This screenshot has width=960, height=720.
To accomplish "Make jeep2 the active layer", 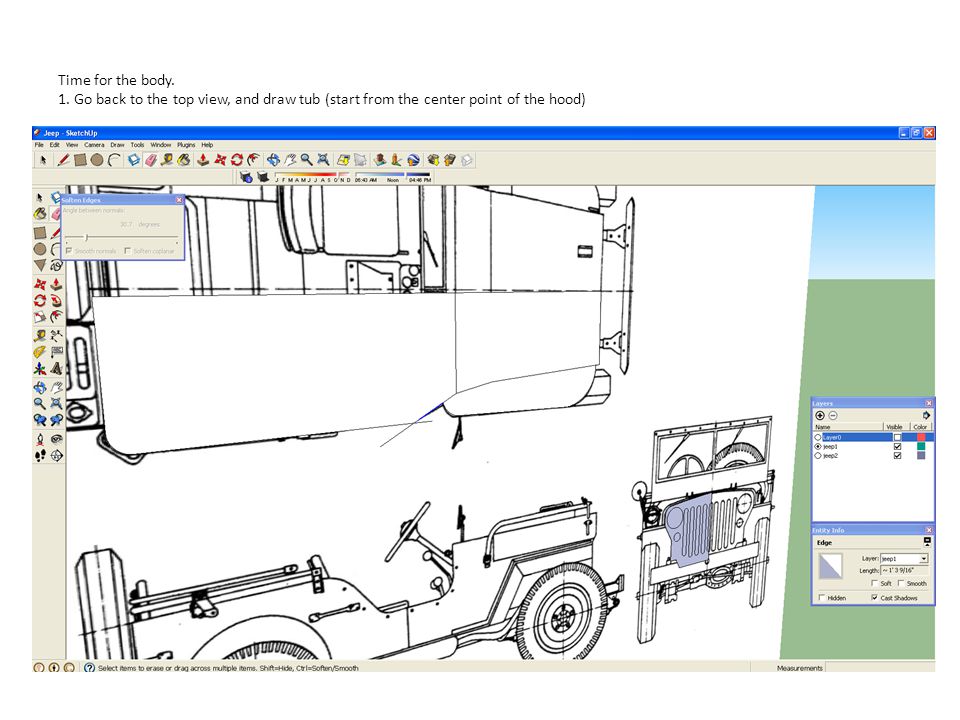I will [x=818, y=456].
